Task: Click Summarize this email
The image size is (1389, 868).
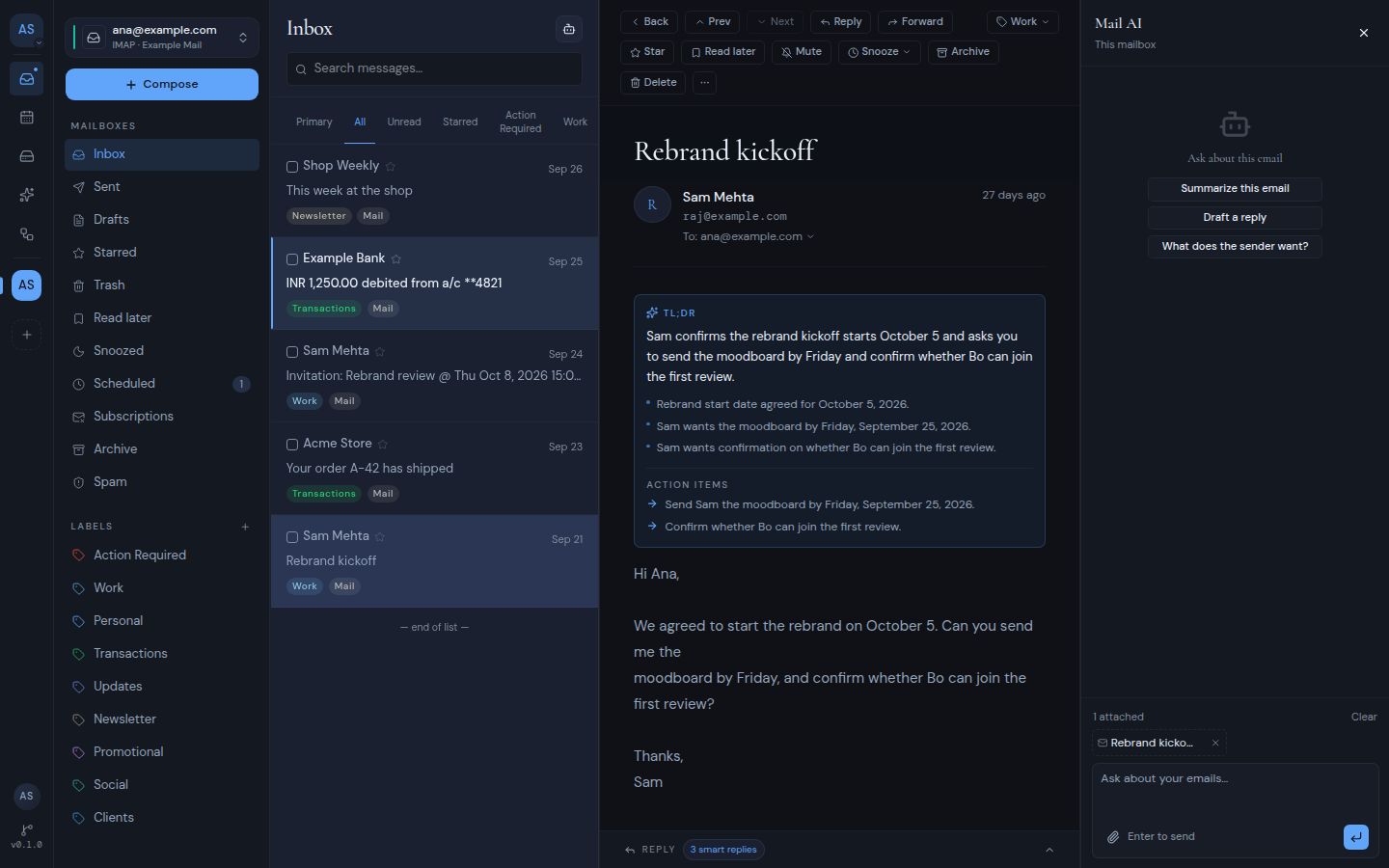Action: click(1235, 189)
